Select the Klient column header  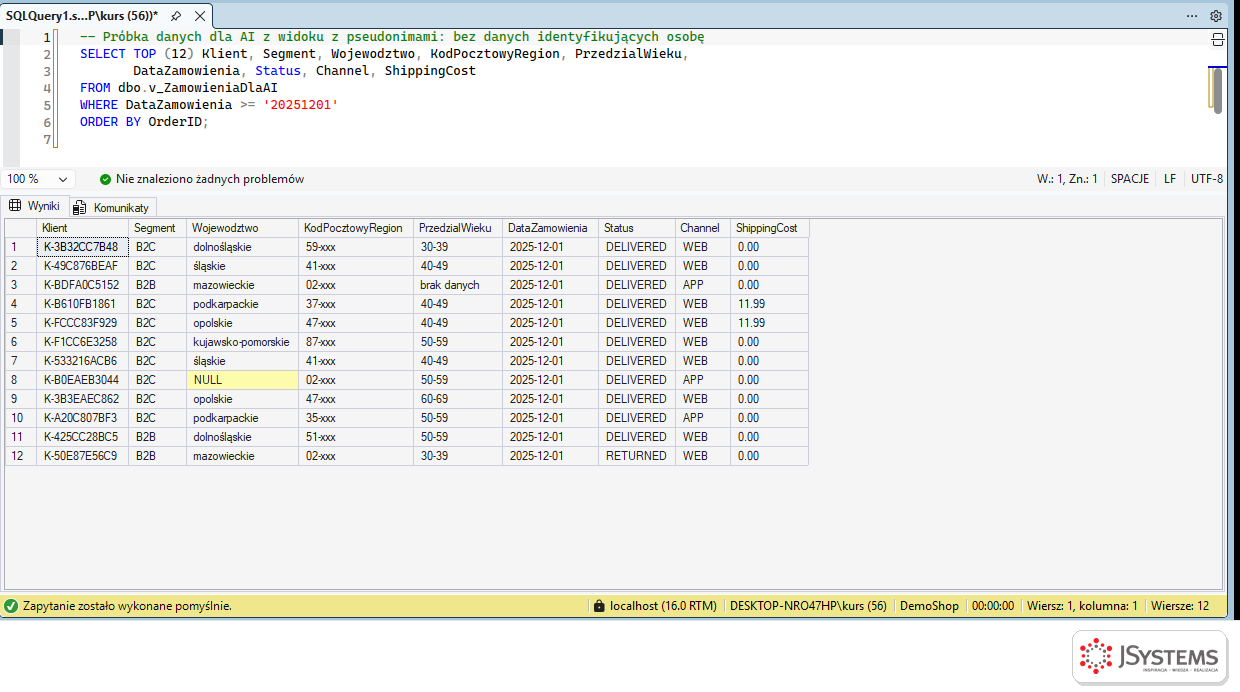[83, 228]
